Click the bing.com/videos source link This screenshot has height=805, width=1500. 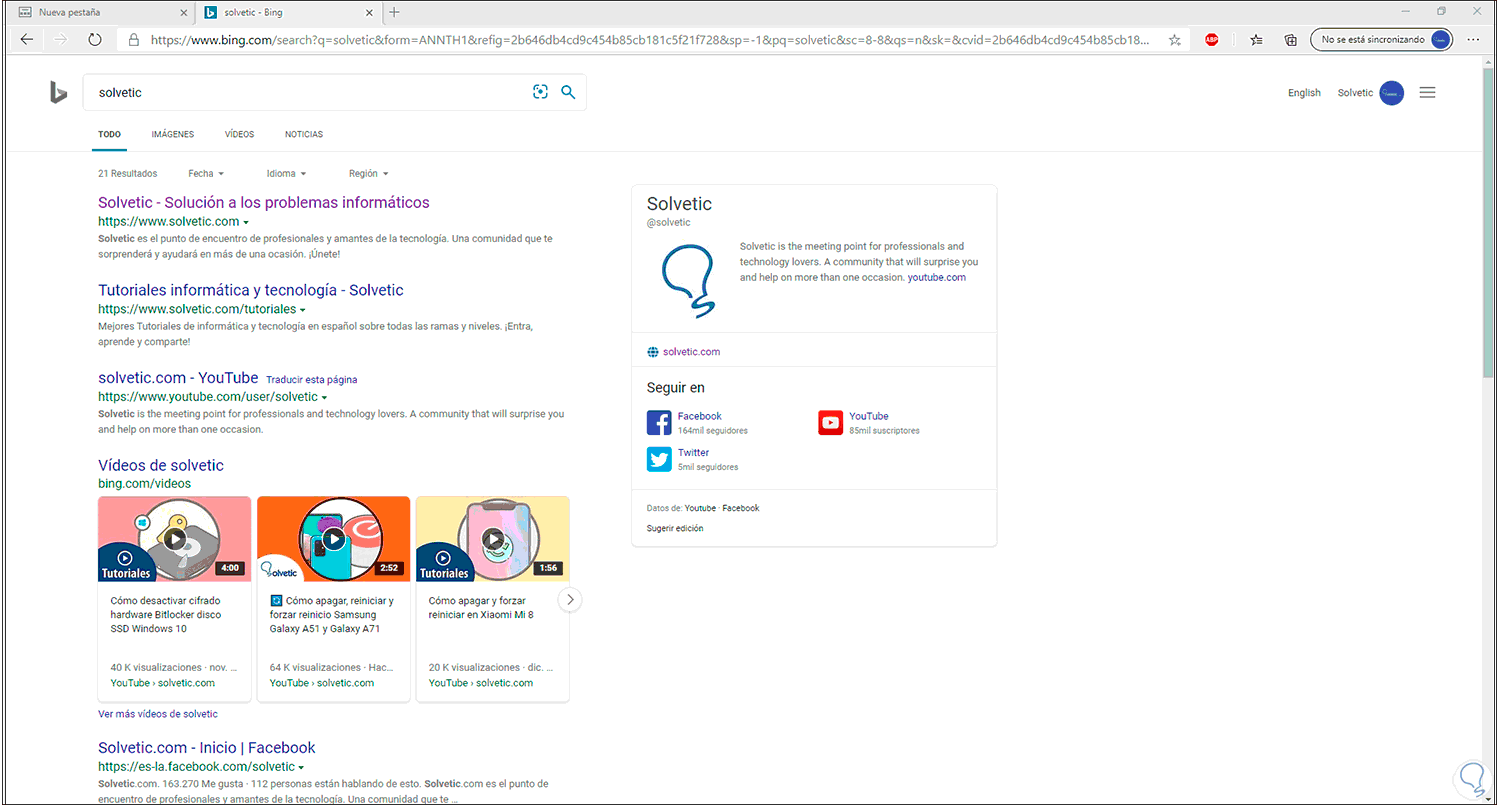point(144,484)
